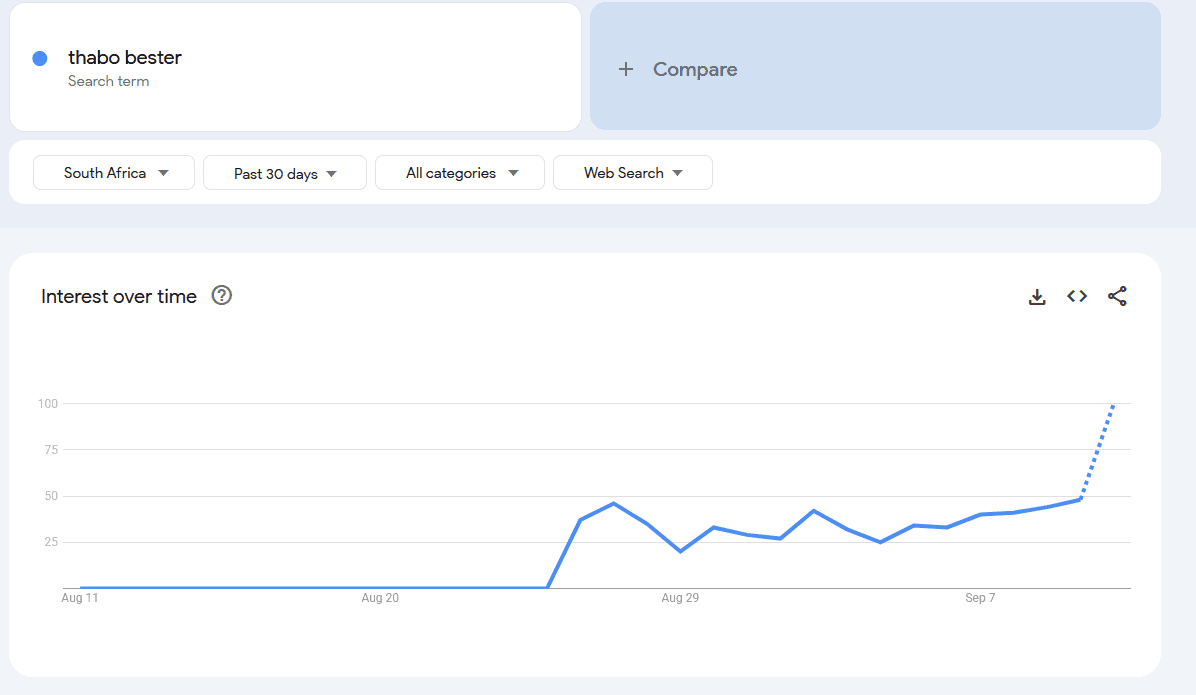Image resolution: width=1196 pixels, height=695 pixels.
Task: Click the Aug 29 axis label
Action: pyautogui.click(x=680, y=598)
